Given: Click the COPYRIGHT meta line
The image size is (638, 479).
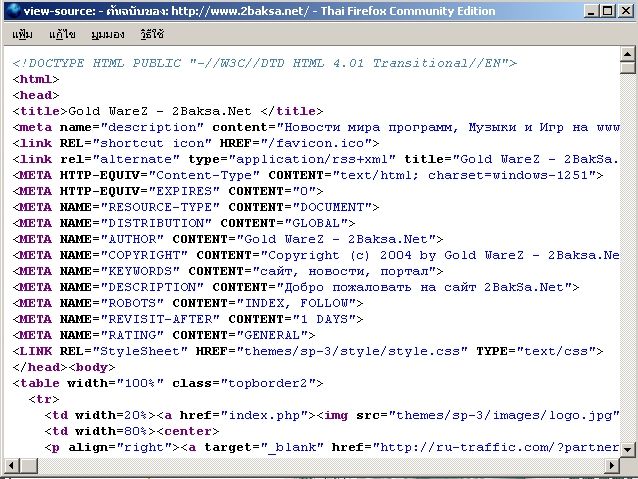Looking at the screenshot, I should pos(316,255).
